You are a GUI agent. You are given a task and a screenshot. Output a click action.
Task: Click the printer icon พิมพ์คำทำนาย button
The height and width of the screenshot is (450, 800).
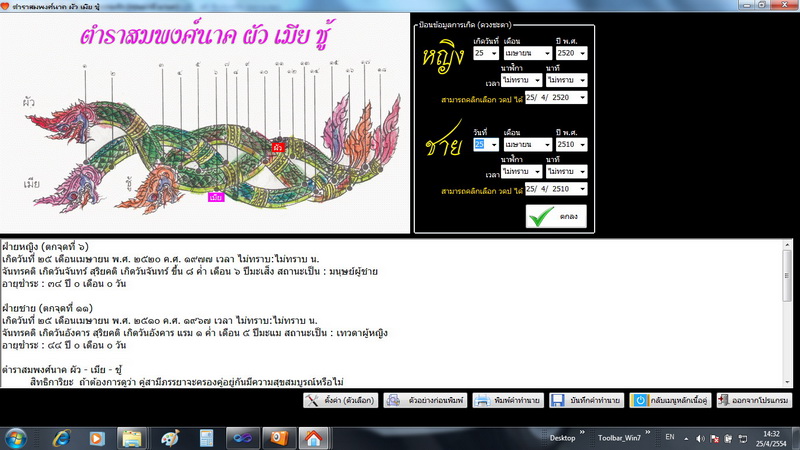point(508,401)
